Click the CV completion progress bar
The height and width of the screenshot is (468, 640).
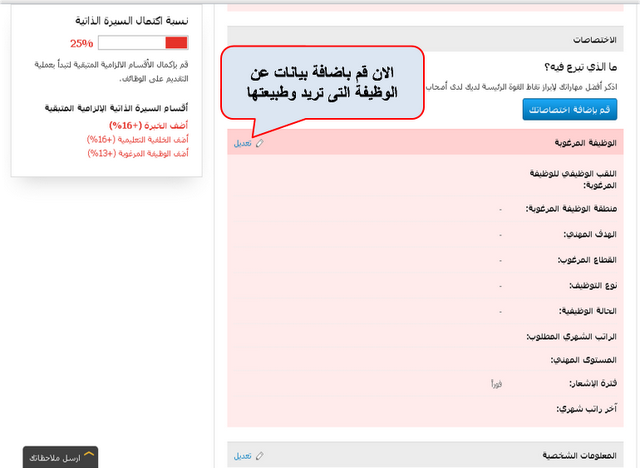143,43
